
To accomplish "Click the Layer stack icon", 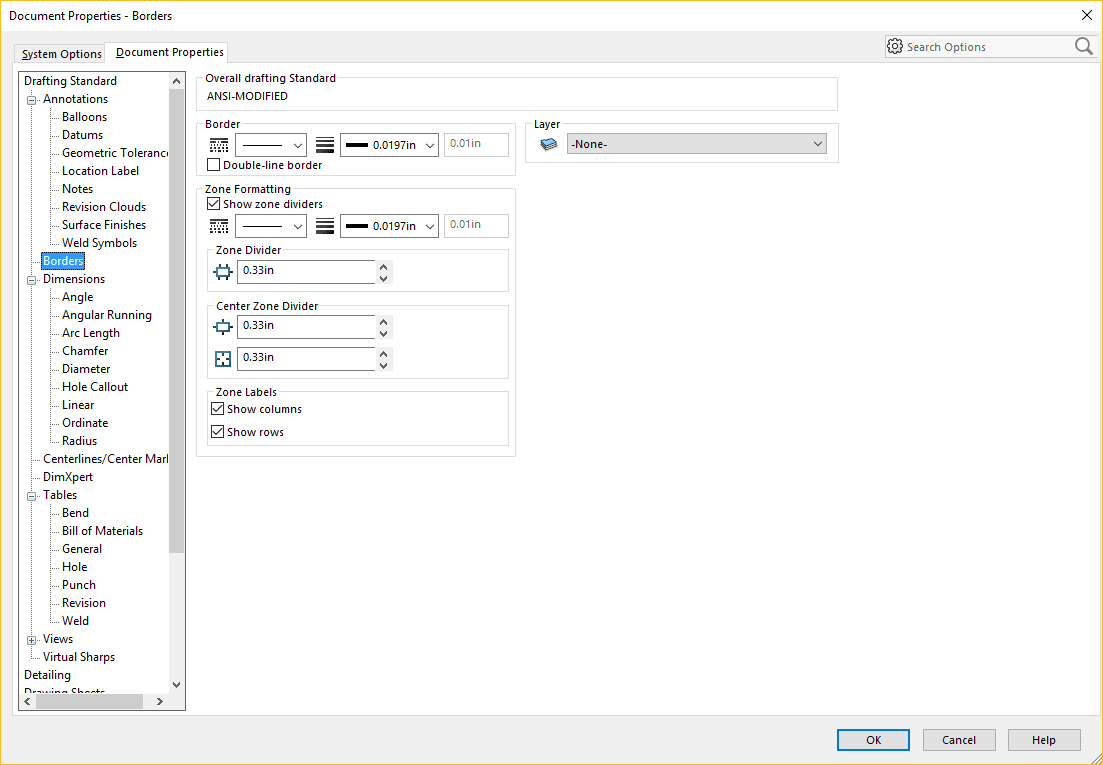I will [549, 144].
